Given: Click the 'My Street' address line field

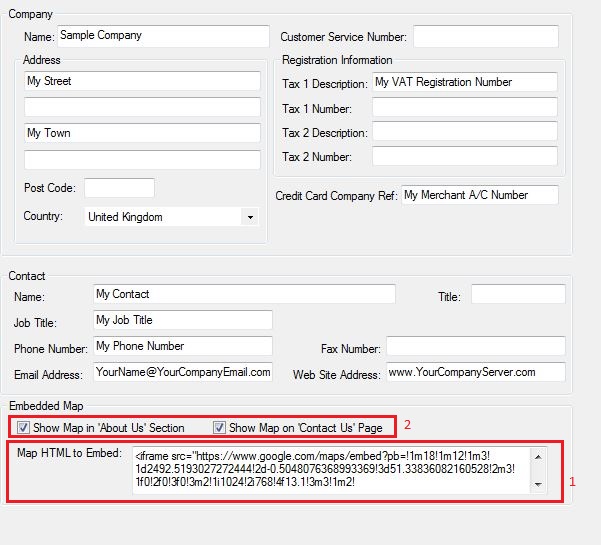Looking at the screenshot, I should tap(141, 82).
